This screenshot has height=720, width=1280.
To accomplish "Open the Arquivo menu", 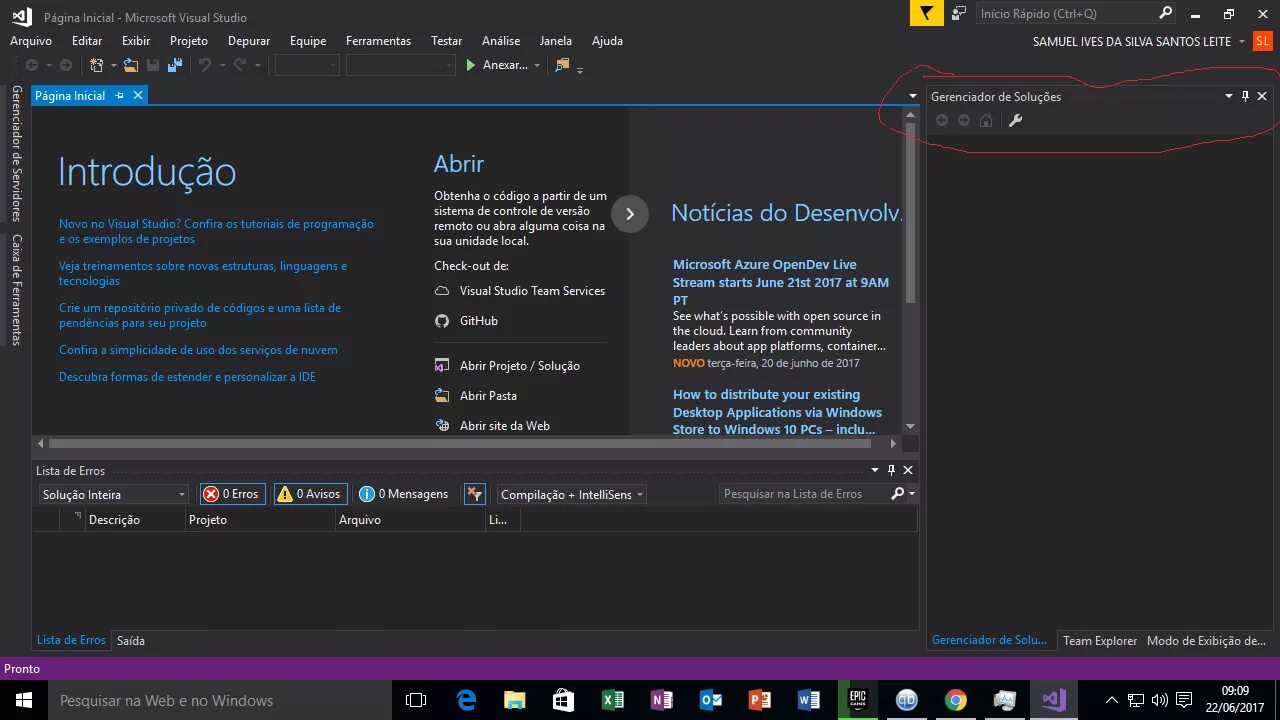I will coord(31,41).
